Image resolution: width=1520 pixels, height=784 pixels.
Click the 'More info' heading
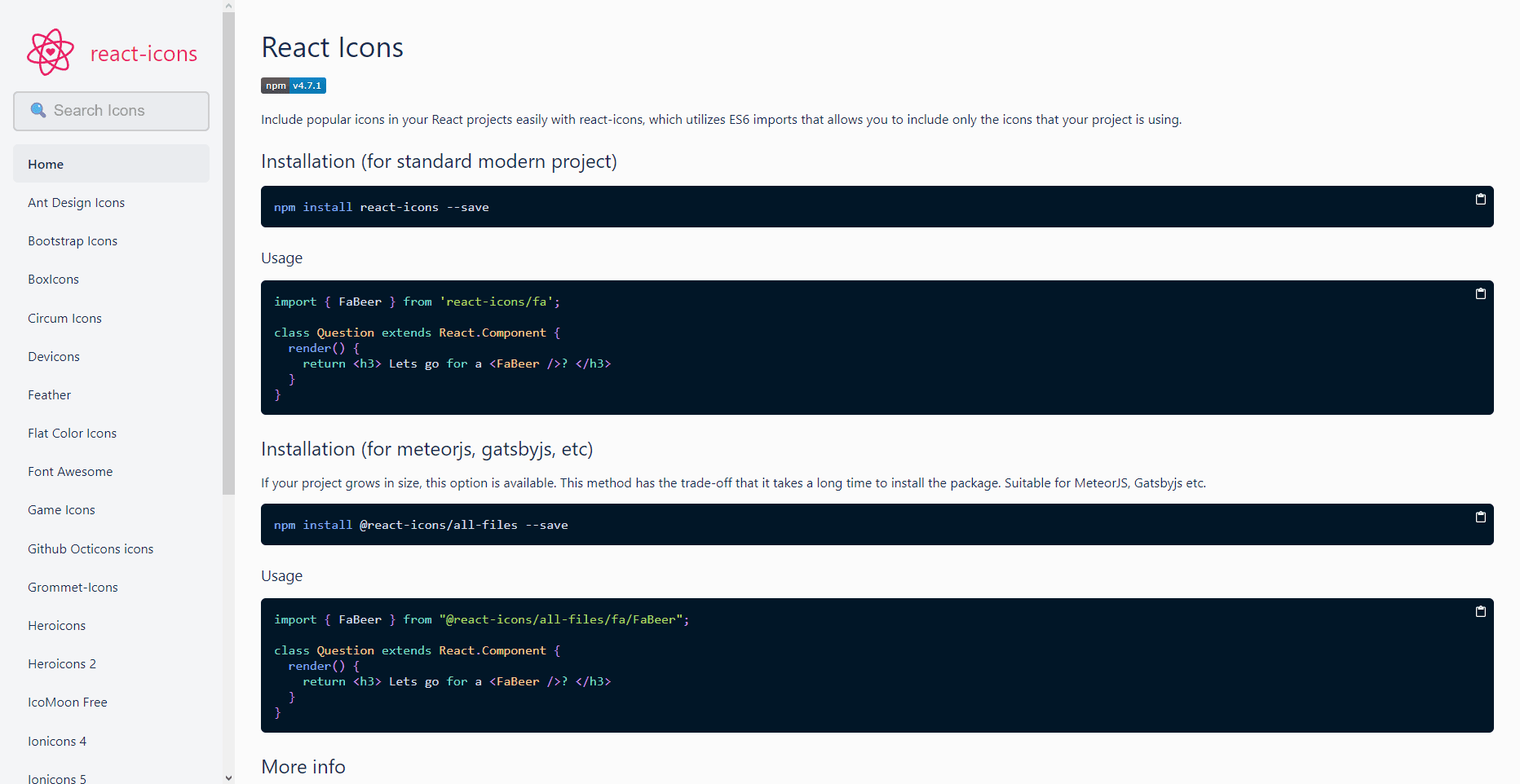pos(303,767)
